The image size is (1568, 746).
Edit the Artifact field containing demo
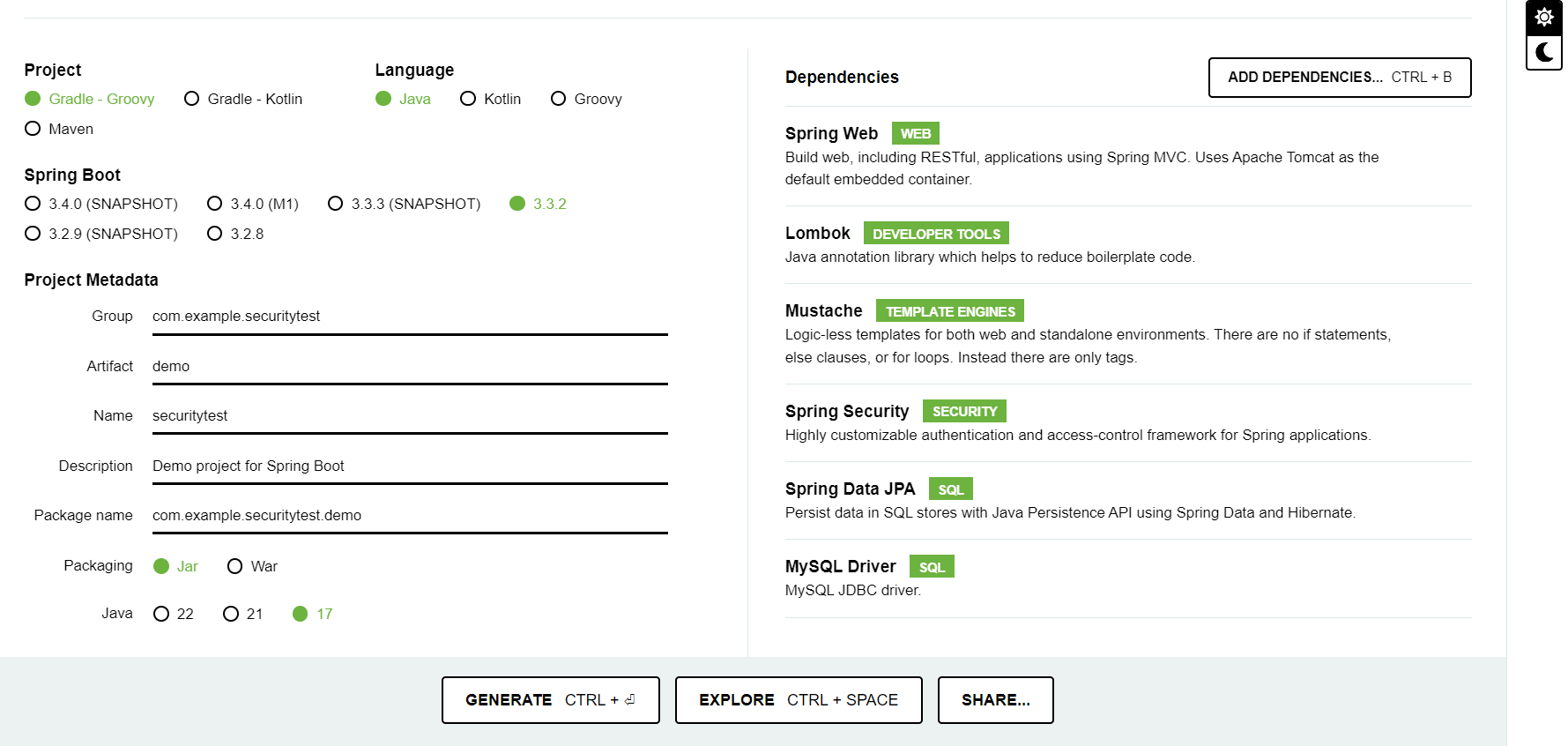(410, 366)
